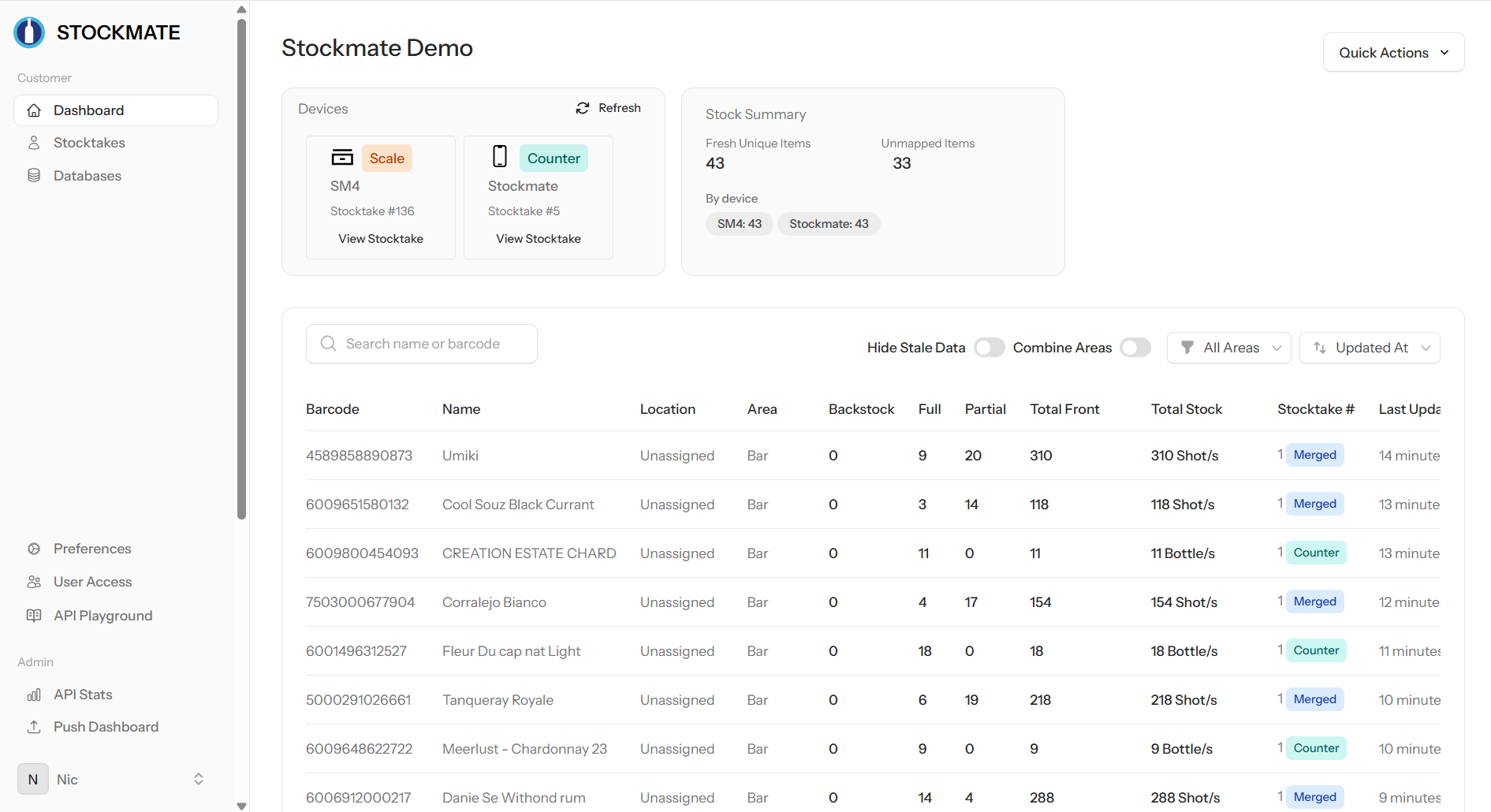Focus the Search name or barcode field

[x=422, y=344]
